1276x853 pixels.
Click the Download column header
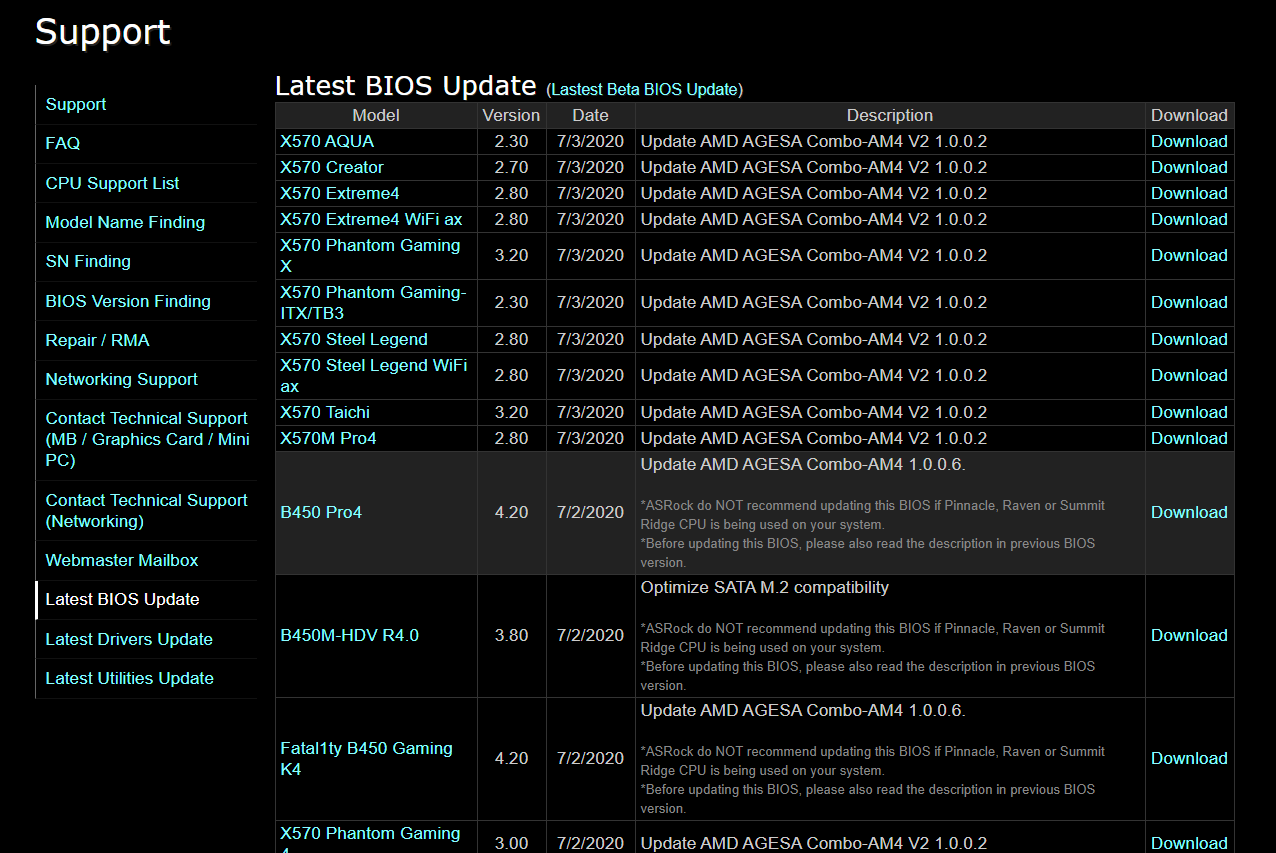[1189, 115]
